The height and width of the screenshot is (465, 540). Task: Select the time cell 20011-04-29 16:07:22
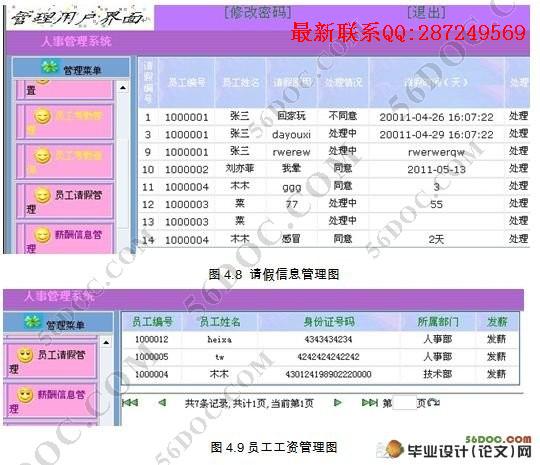click(x=436, y=134)
